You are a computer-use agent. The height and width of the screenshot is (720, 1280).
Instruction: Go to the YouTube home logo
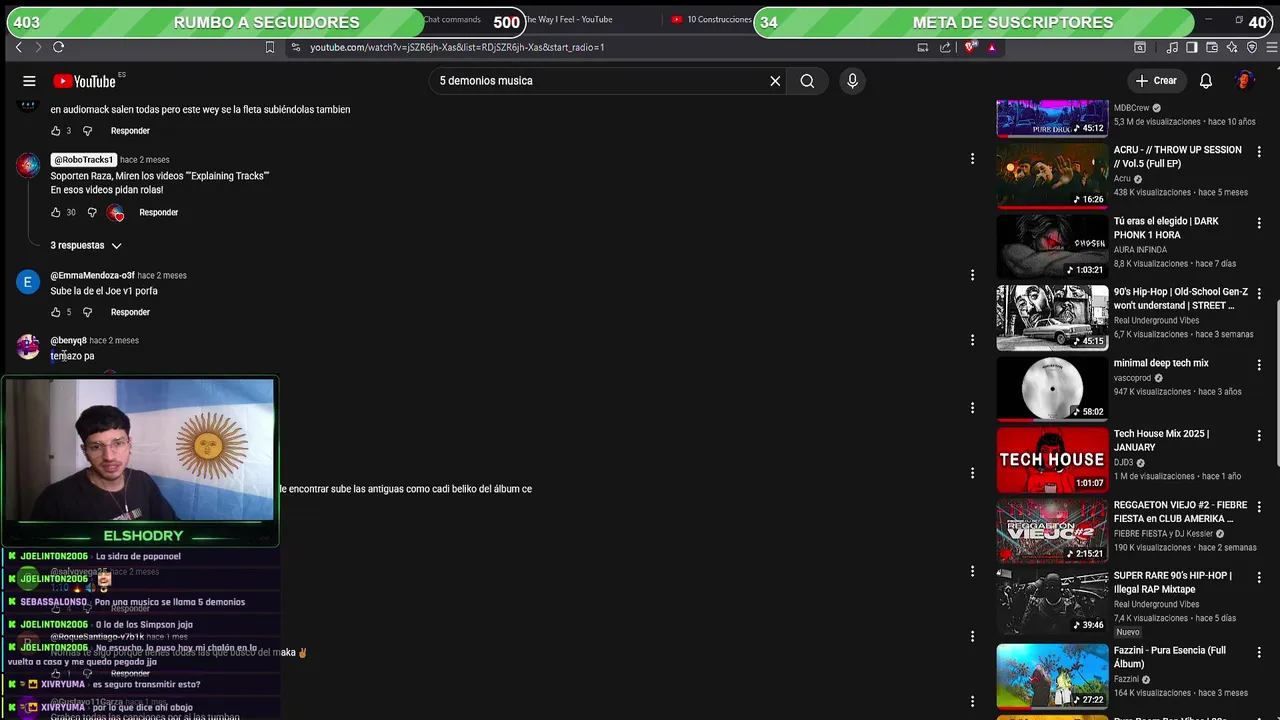pyautogui.click(x=85, y=81)
